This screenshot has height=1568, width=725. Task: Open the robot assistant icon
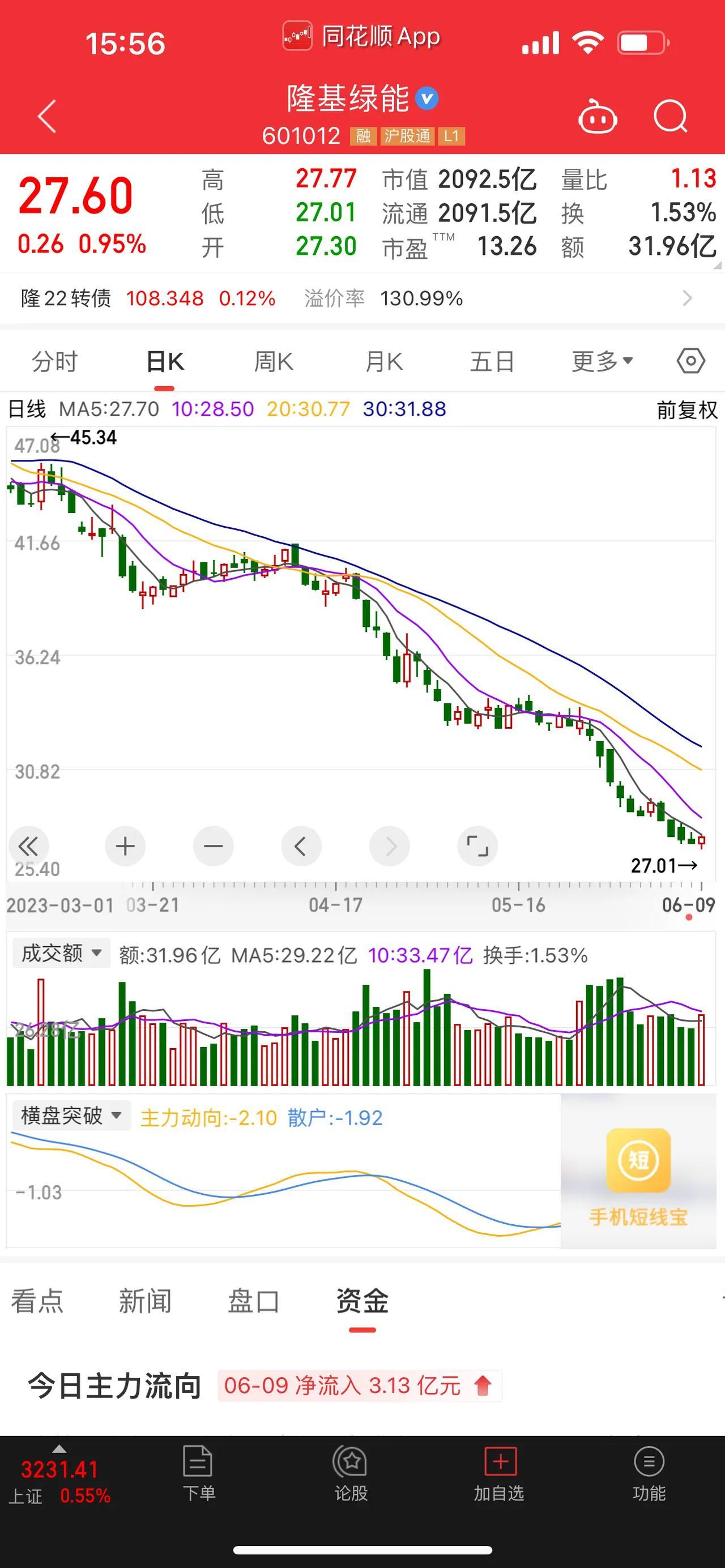tap(597, 116)
